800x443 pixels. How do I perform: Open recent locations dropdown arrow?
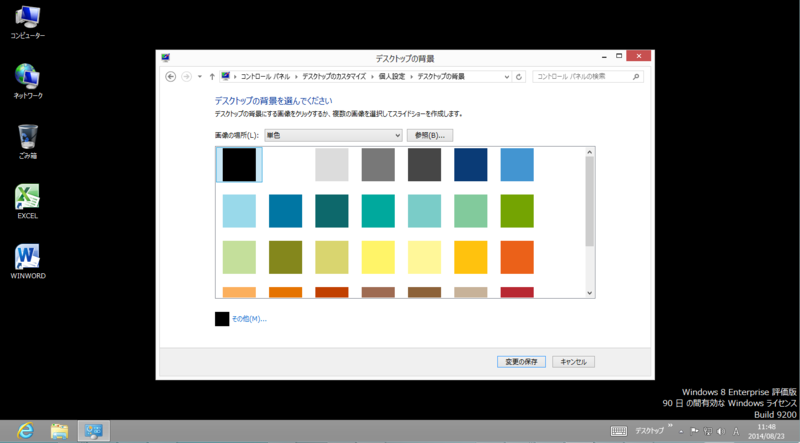coord(199,77)
